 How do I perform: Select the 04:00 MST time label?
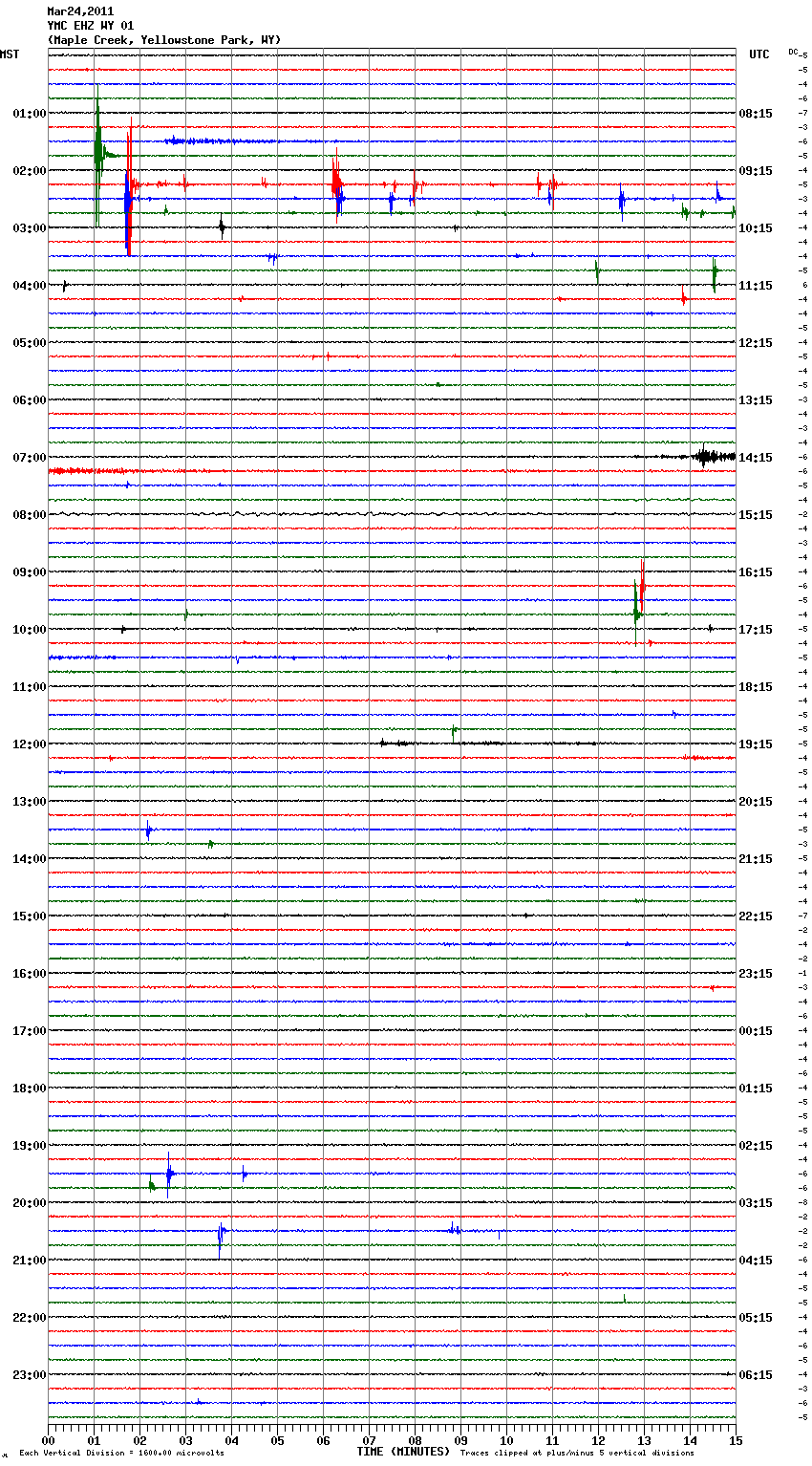point(30,286)
